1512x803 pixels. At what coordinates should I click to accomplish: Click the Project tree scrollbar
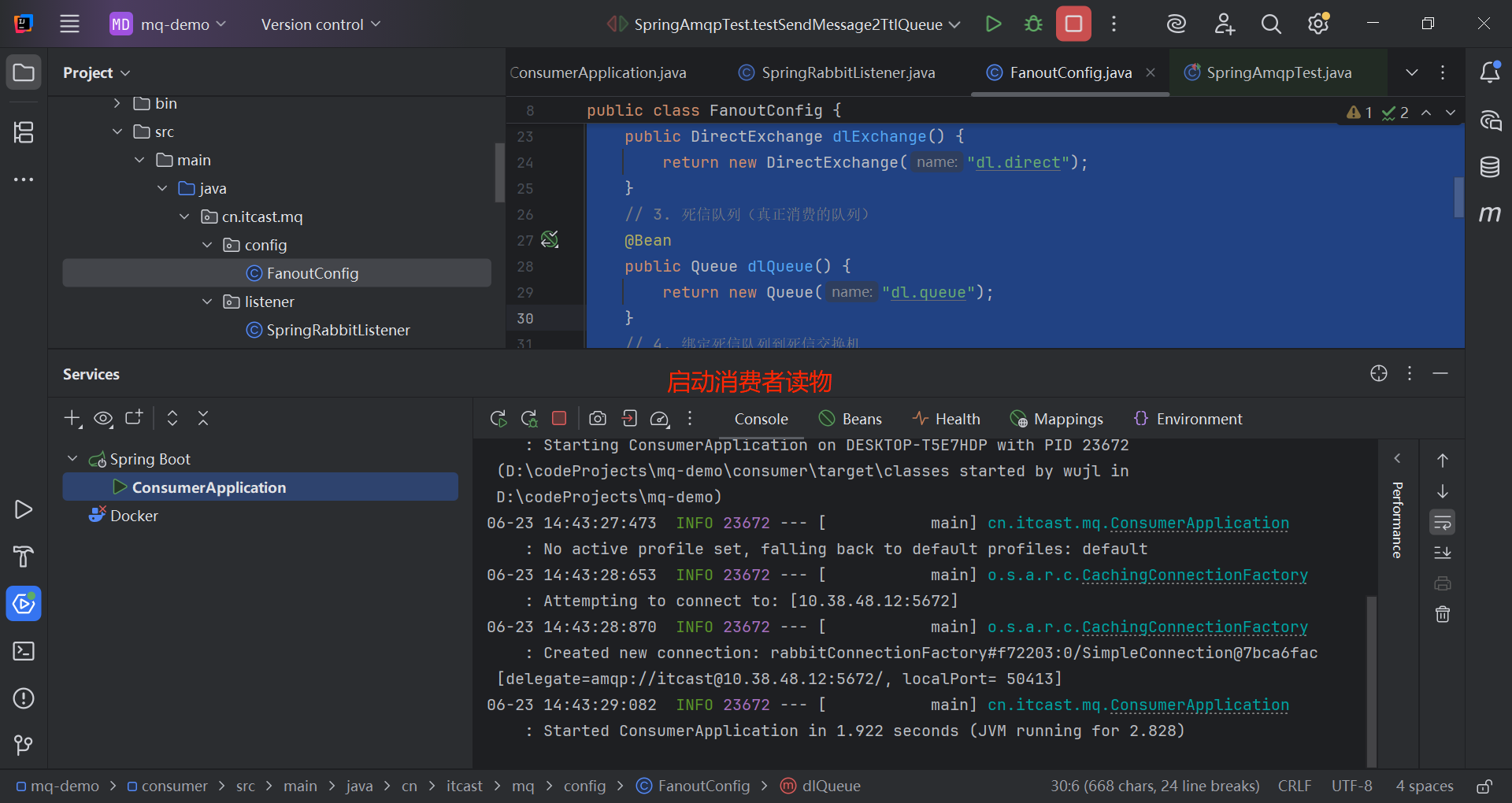point(499,173)
